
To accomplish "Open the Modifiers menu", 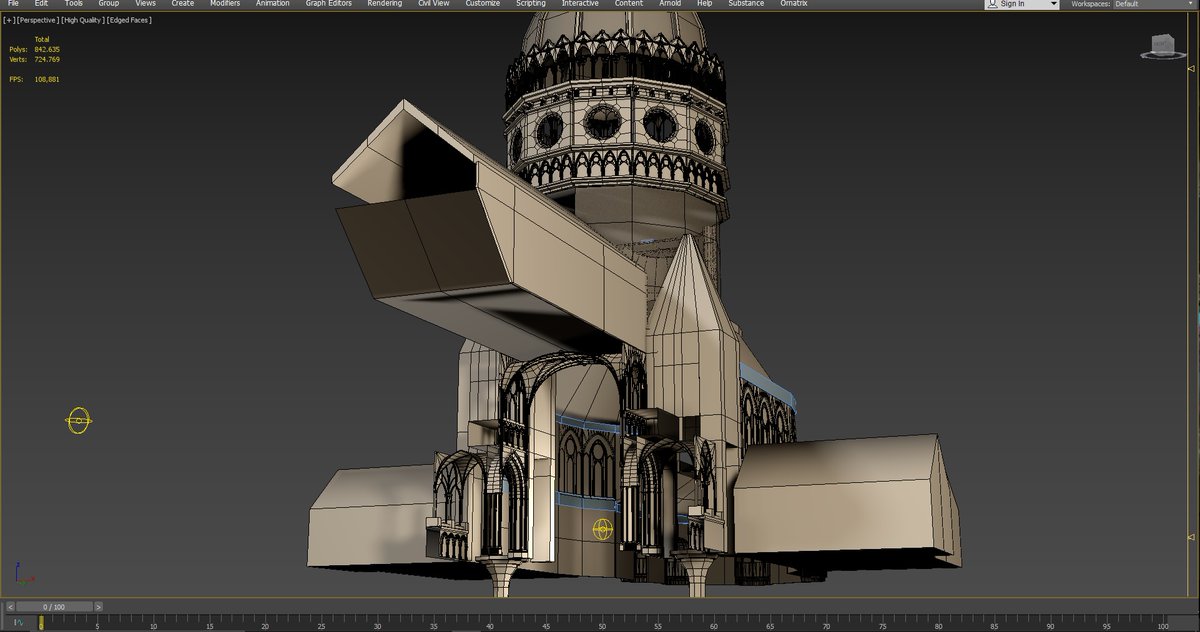I will 224,3.
